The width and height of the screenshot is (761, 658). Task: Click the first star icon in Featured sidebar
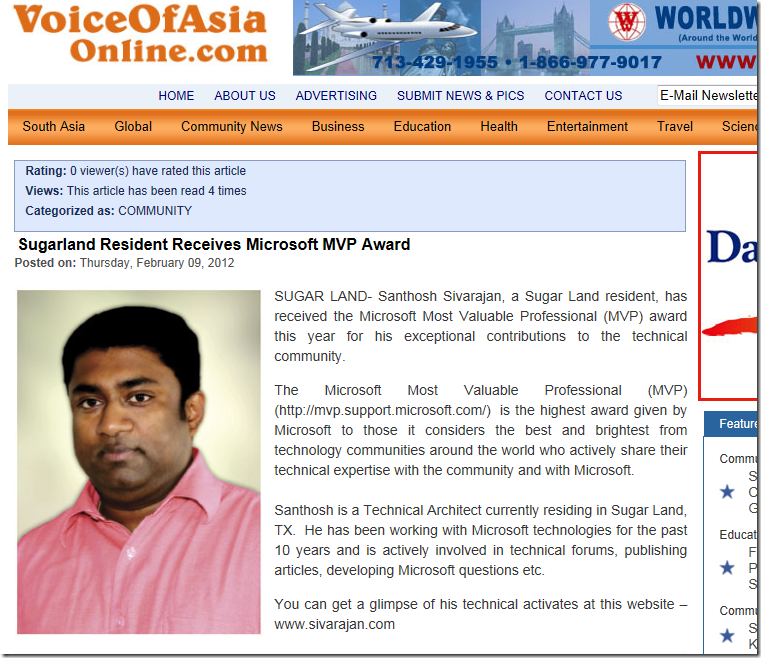click(727, 492)
